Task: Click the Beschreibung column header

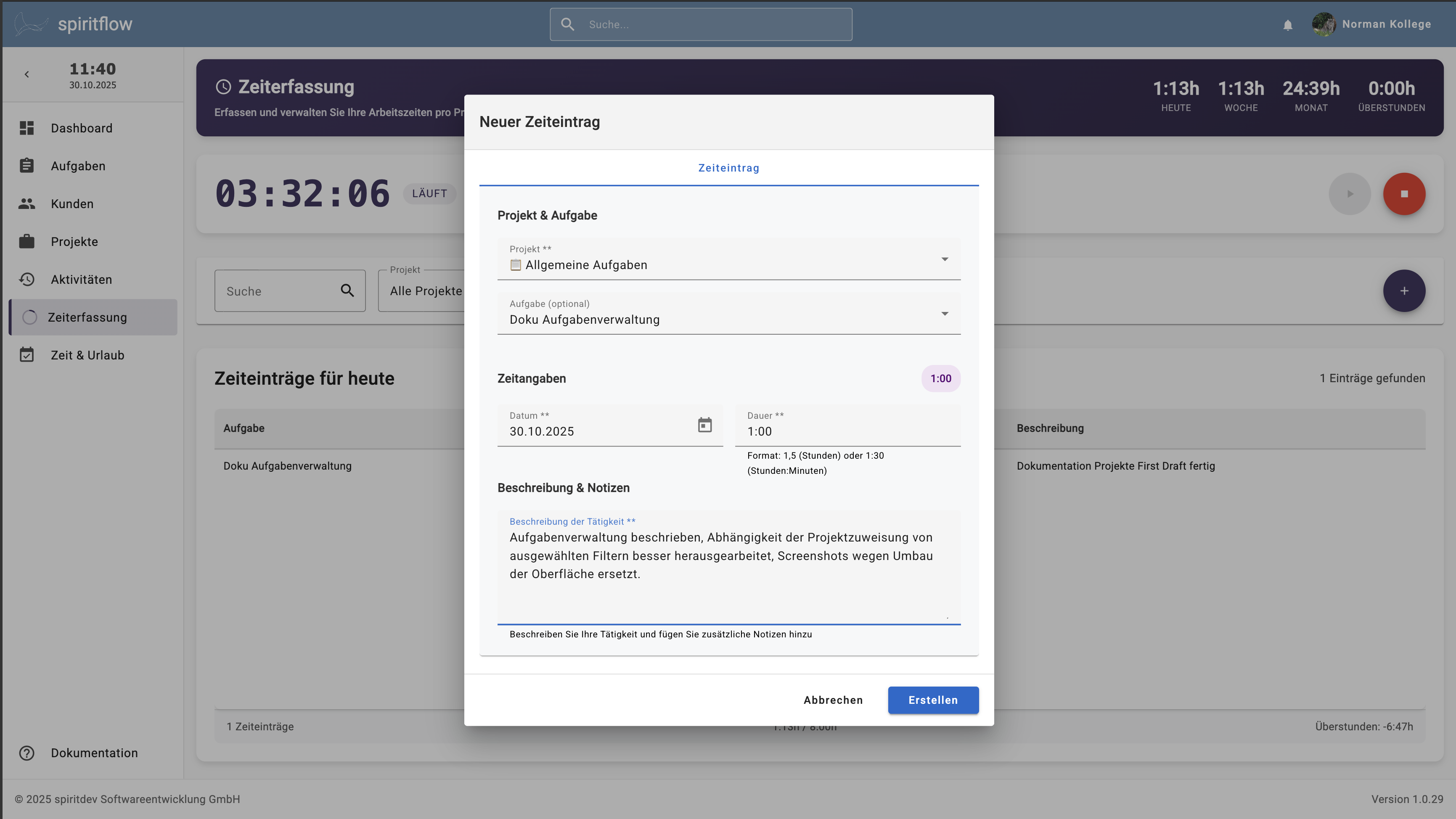Action: coord(1050,428)
